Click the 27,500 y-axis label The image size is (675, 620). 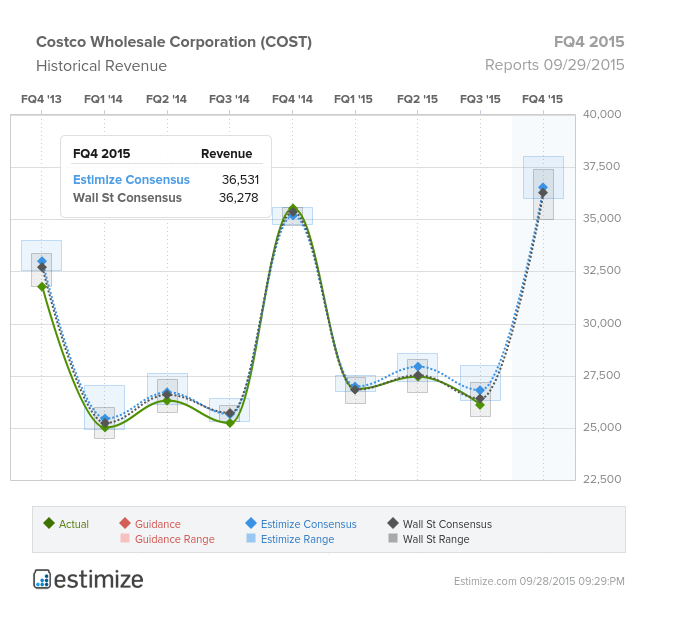coord(602,375)
